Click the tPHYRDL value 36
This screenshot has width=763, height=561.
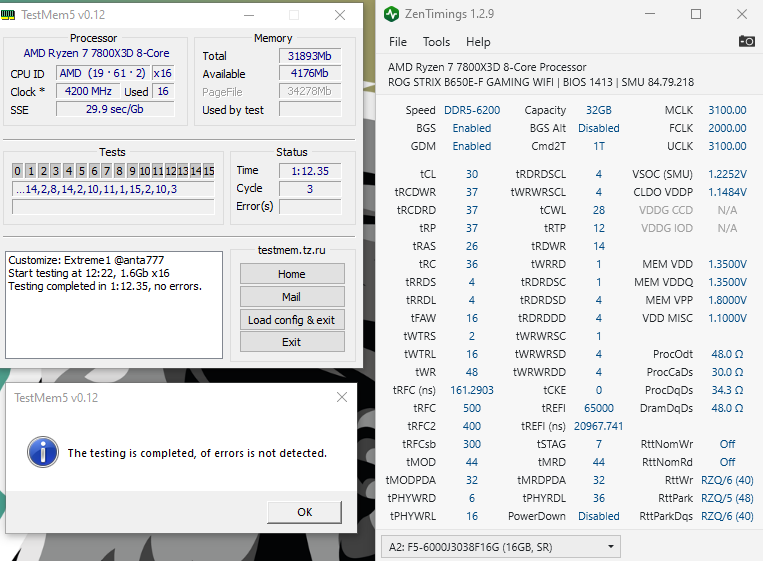click(x=599, y=498)
